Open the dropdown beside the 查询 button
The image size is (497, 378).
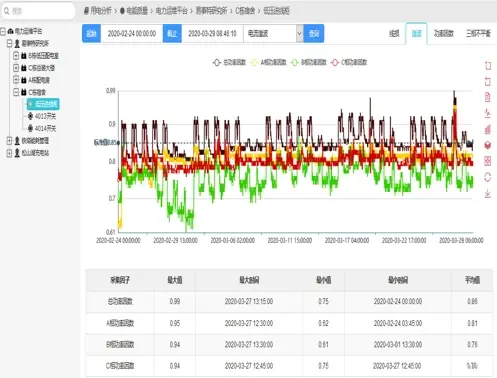pyautogui.click(x=299, y=33)
